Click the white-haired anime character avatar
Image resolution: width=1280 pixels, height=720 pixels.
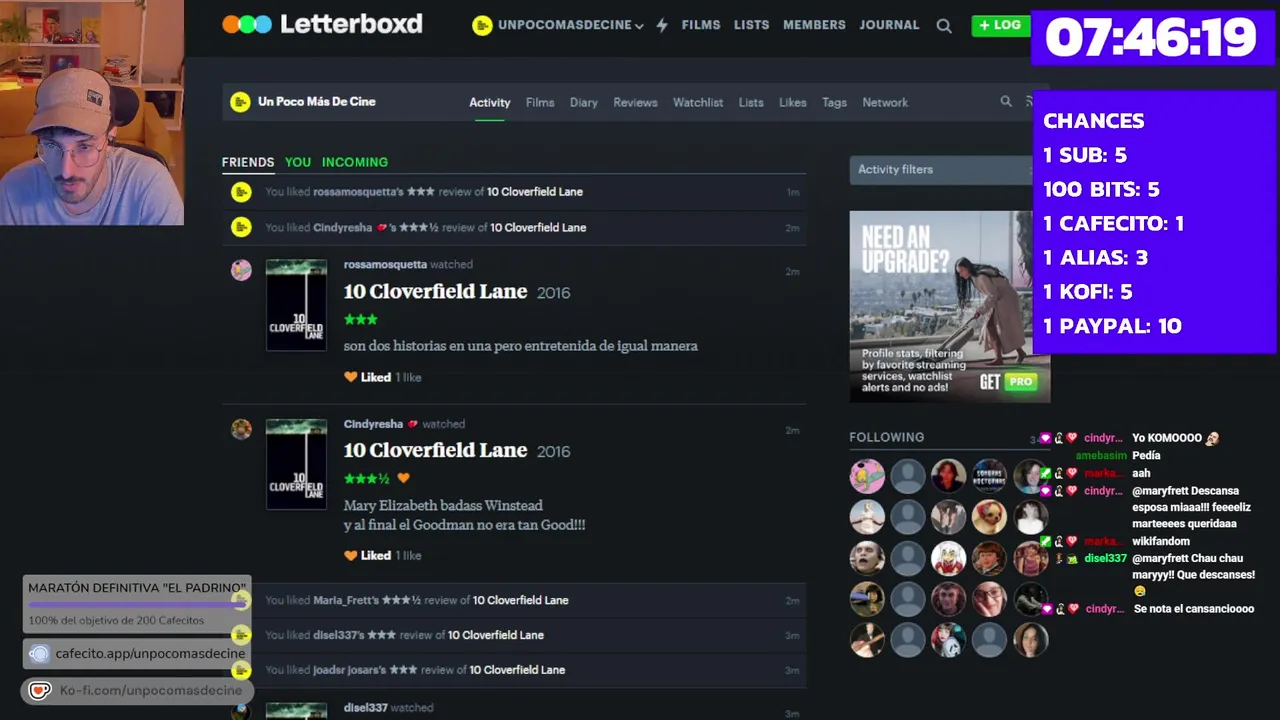coord(948,558)
